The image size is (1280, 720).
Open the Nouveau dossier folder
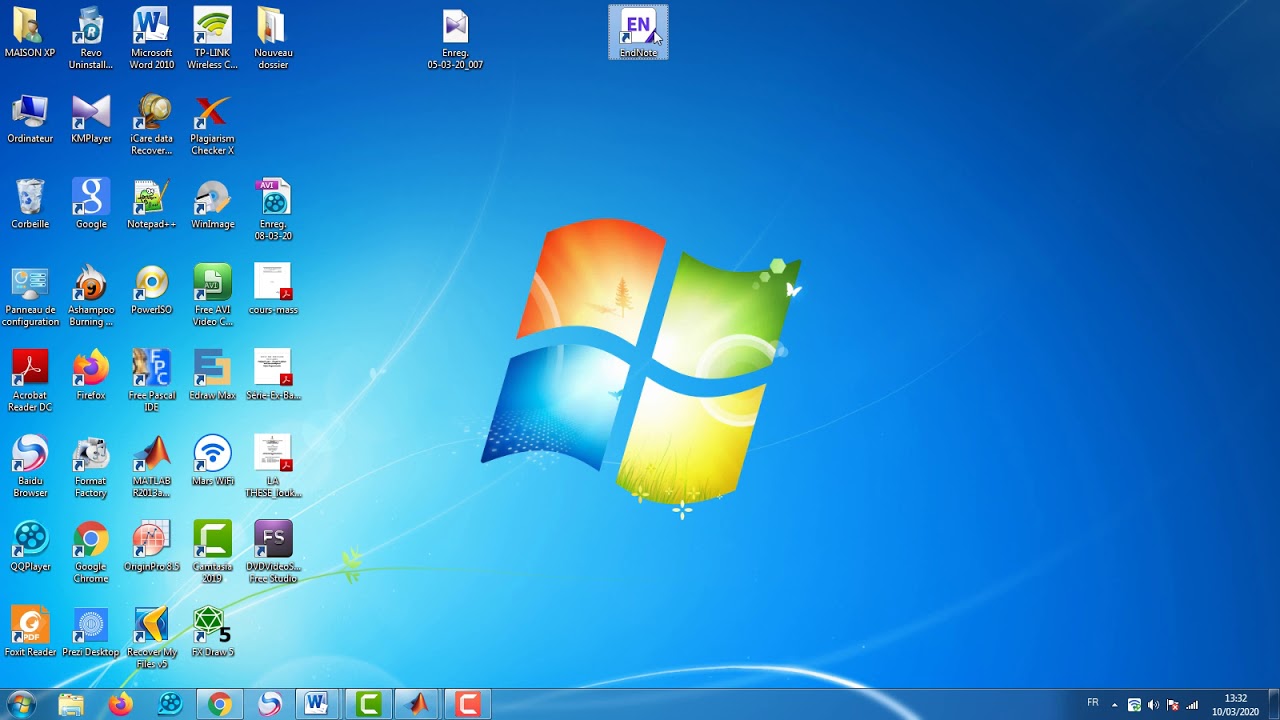point(273,38)
